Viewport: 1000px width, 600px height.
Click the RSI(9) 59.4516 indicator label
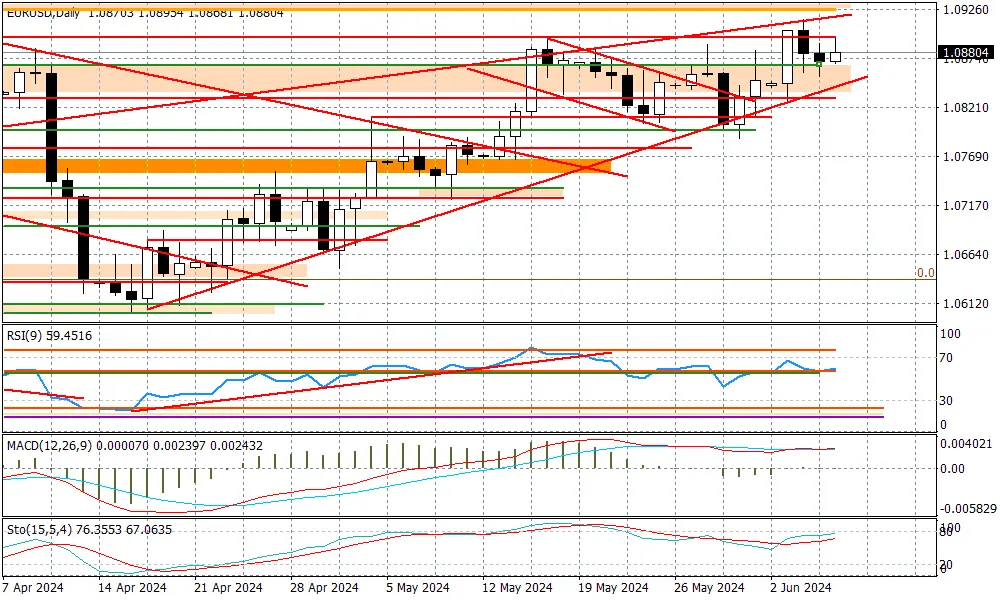[49, 336]
